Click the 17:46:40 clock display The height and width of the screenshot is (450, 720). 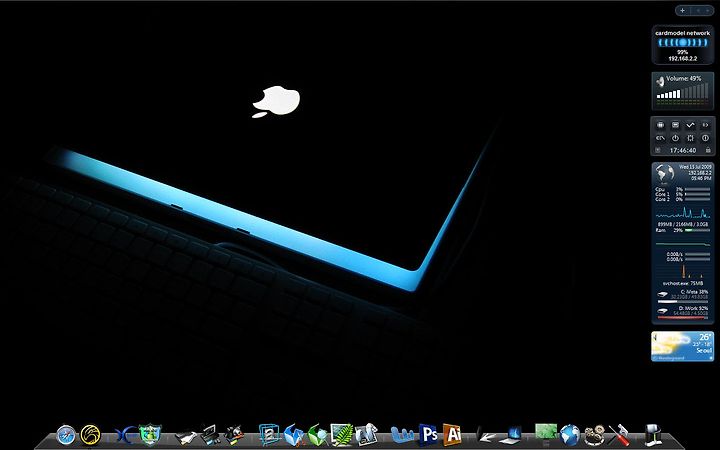(x=682, y=150)
